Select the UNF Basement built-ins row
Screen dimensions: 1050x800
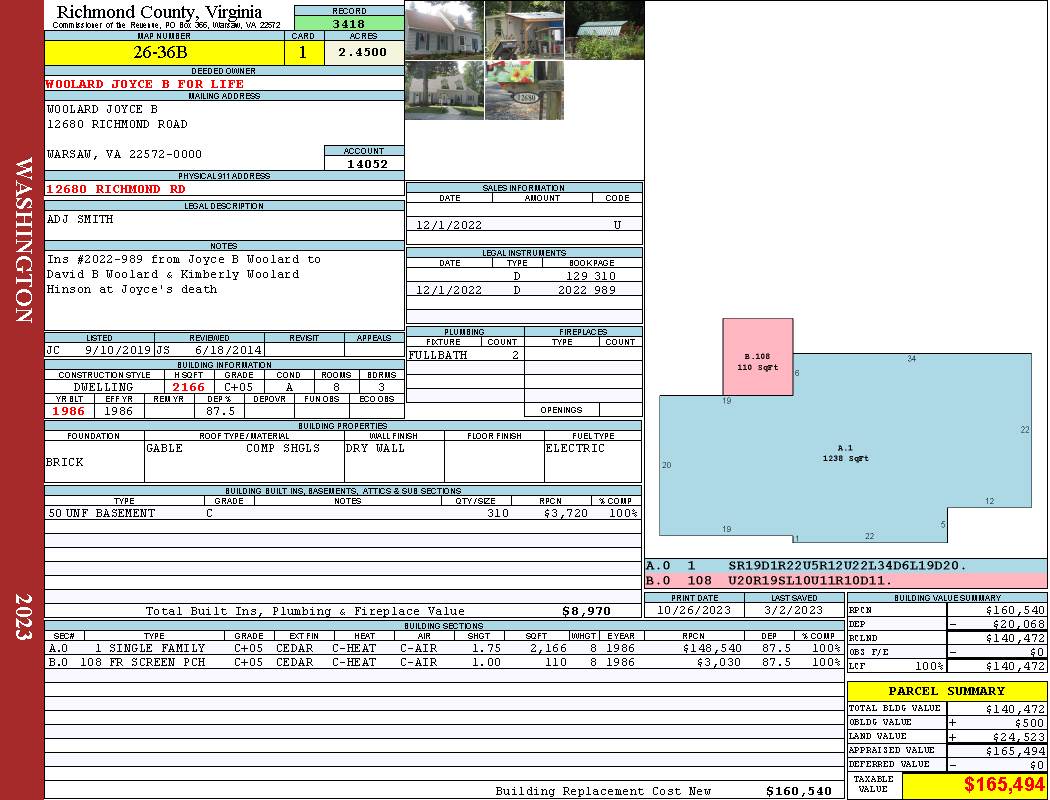pyautogui.click(x=342, y=513)
